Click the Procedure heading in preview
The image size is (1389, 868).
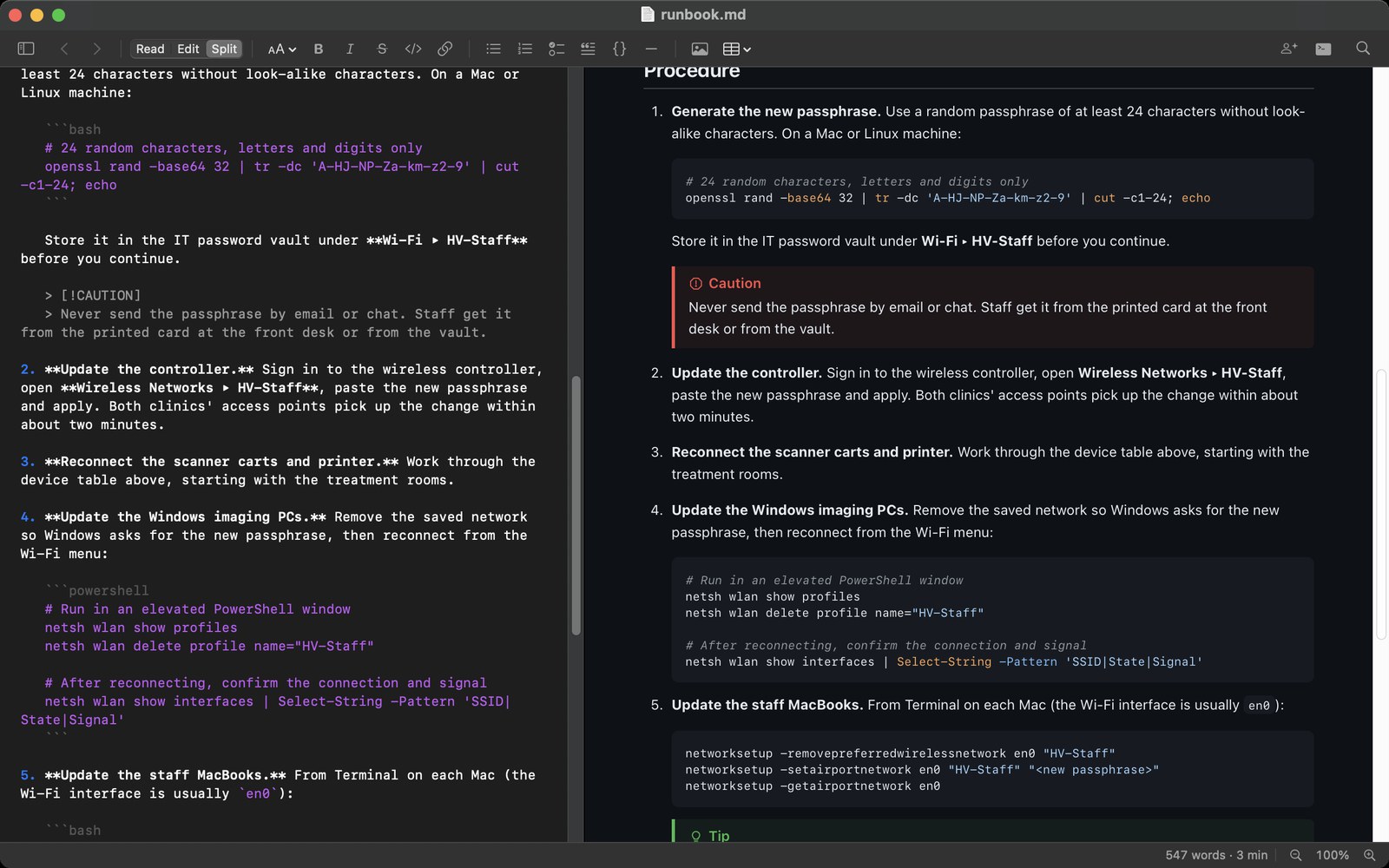point(692,71)
